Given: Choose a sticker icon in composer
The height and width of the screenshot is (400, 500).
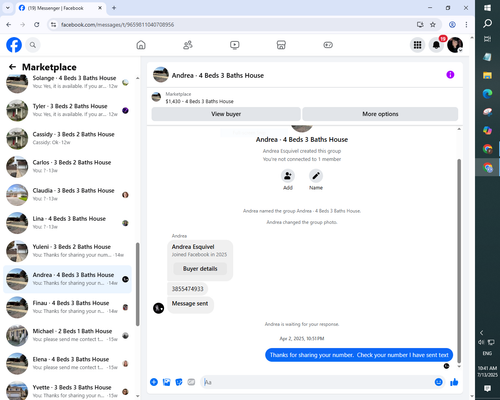Looking at the screenshot, I should tap(179, 382).
